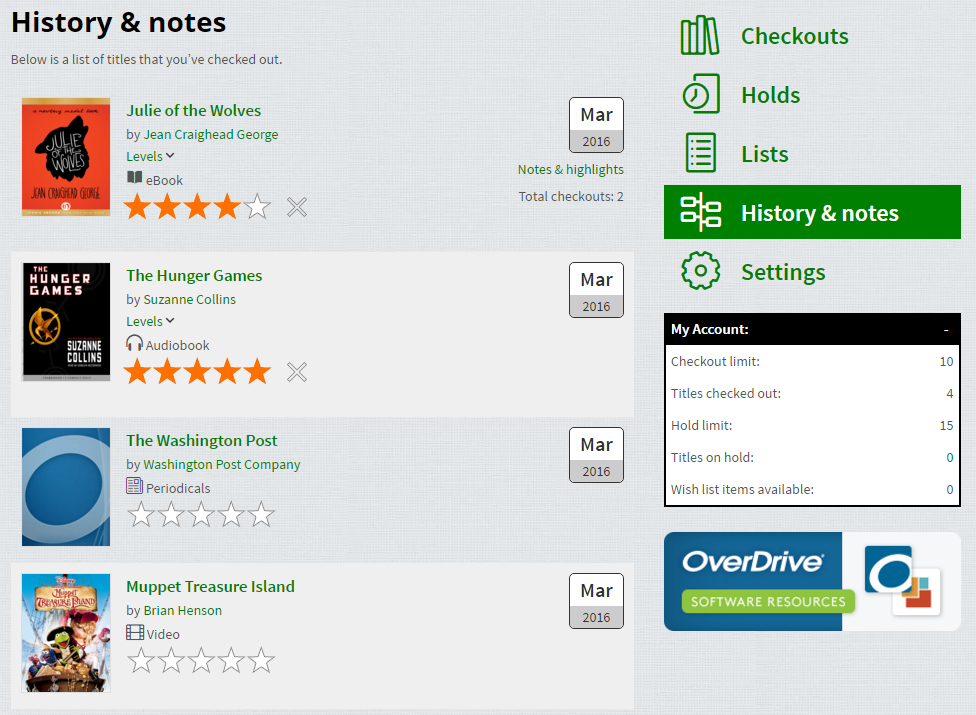This screenshot has width=976, height=715.
Task: Click the OverDrive Software Resources banner
Action: tap(812, 581)
